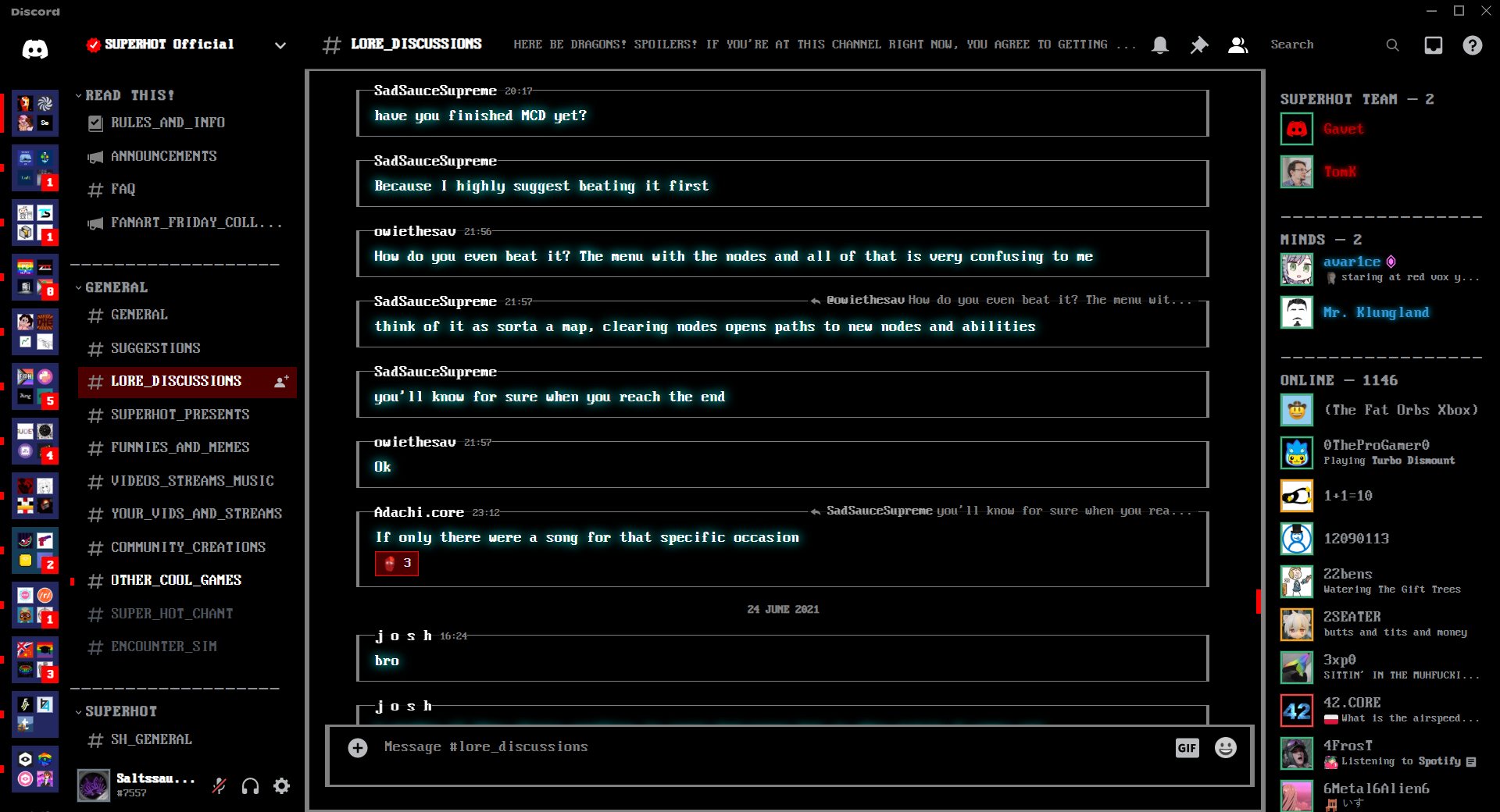Viewport: 1500px width, 812px height.
Task: Toggle the member list visibility
Action: click(x=1237, y=45)
